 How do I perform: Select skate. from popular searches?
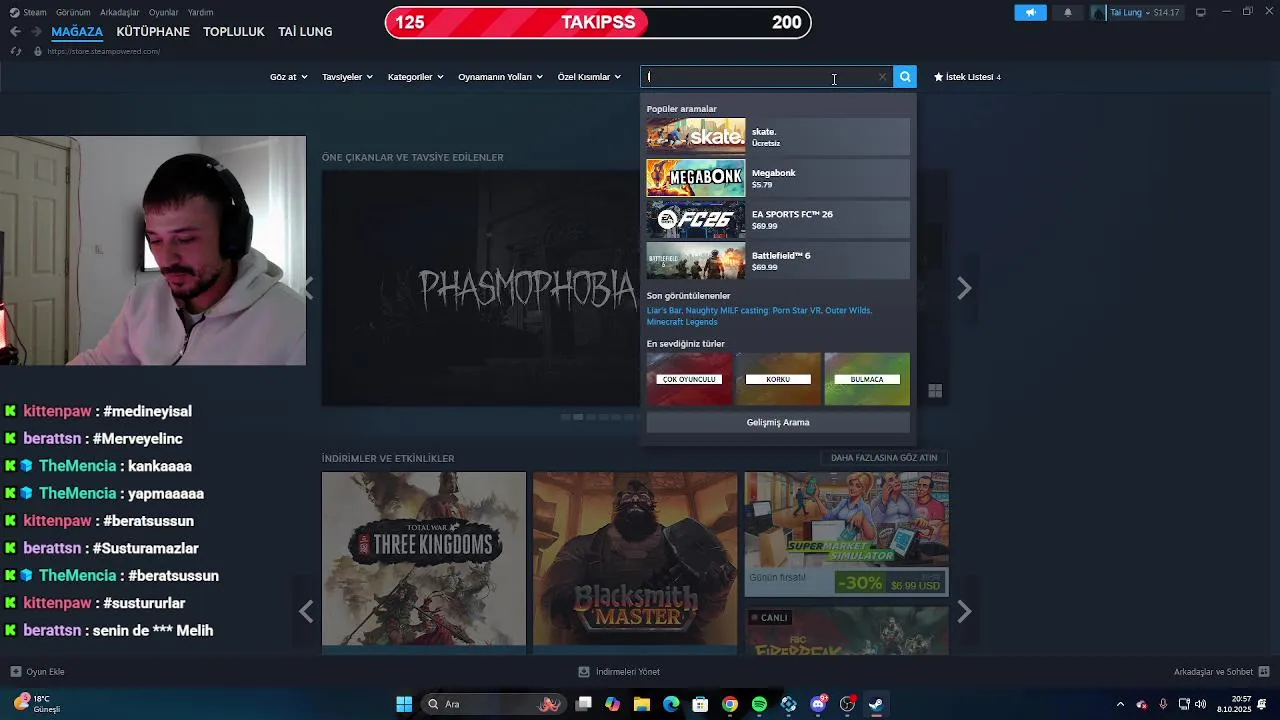(x=778, y=136)
